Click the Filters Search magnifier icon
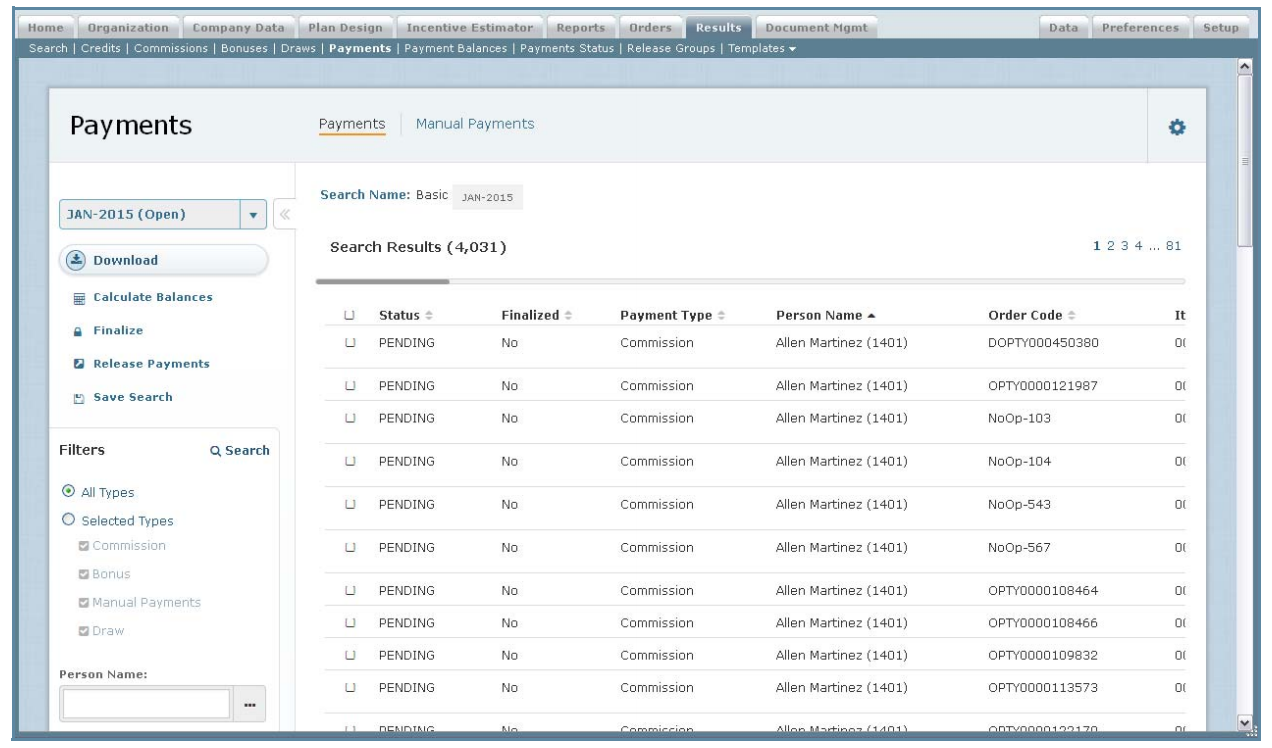This screenshot has height=748, width=1272. (215, 451)
